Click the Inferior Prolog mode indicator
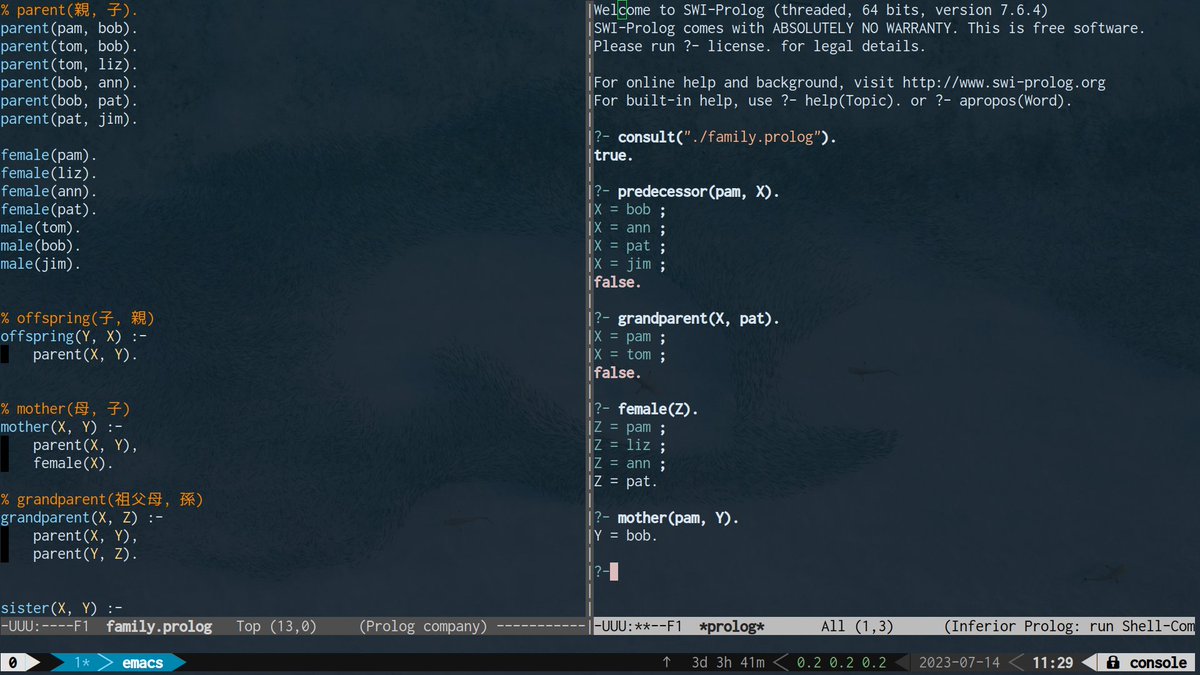The width and height of the screenshot is (1200, 675). [1069, 626]
